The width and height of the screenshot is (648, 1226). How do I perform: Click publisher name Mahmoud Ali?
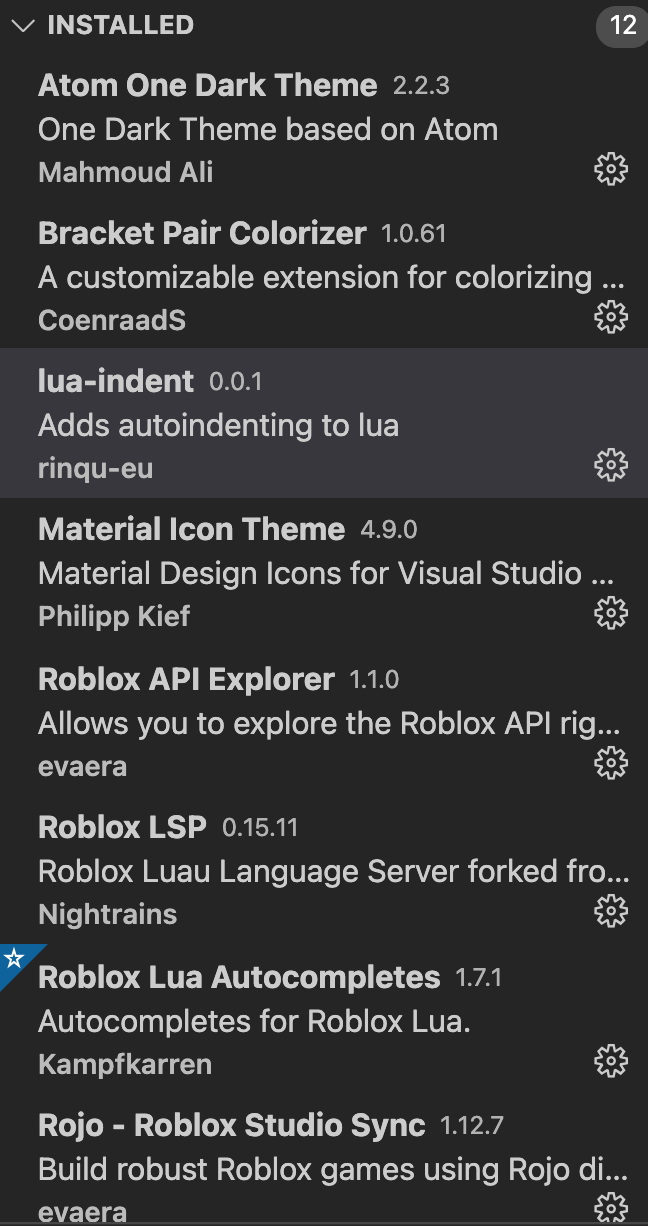tap(123, 173)
